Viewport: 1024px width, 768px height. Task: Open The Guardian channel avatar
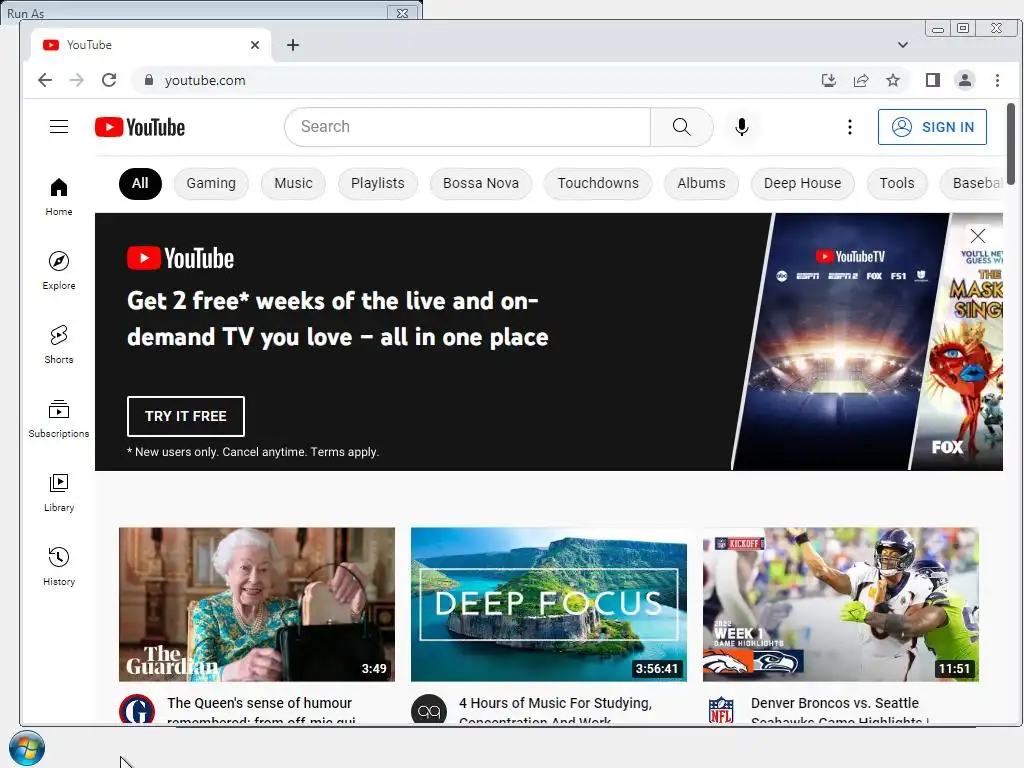click(x=137, y=709)
